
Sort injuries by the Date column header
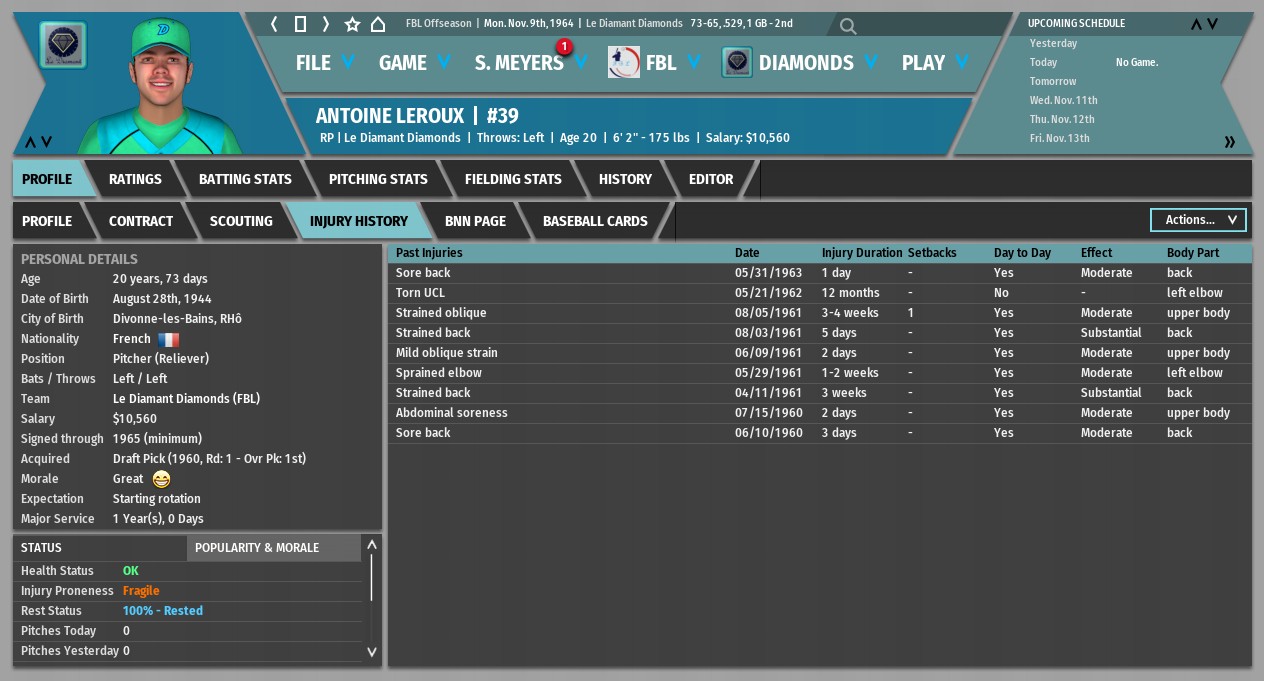coord(747,253)
